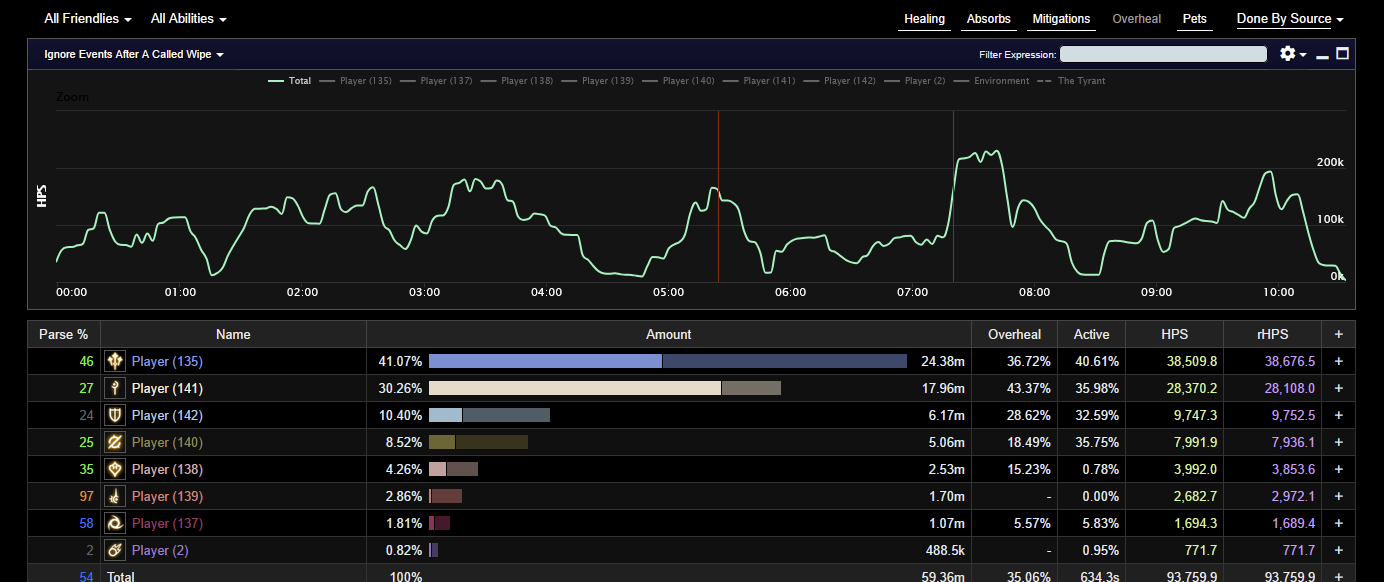
Task: Expand all rows via header plus
Action: coord(1338,334)
